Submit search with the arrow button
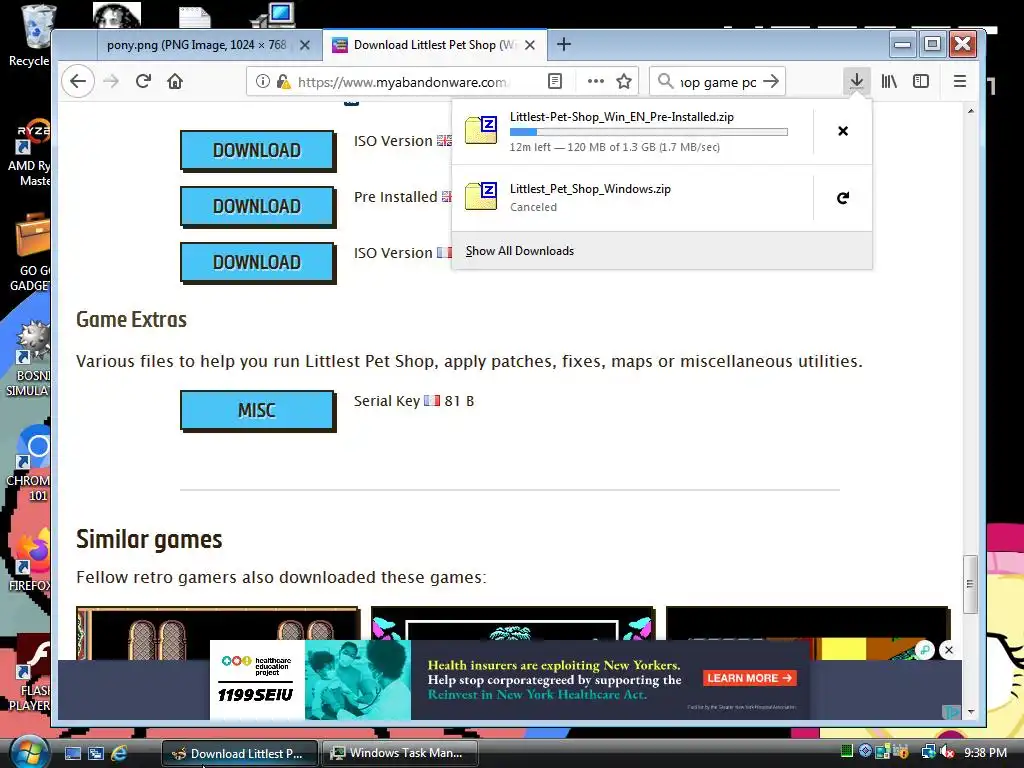 point(771,82)
